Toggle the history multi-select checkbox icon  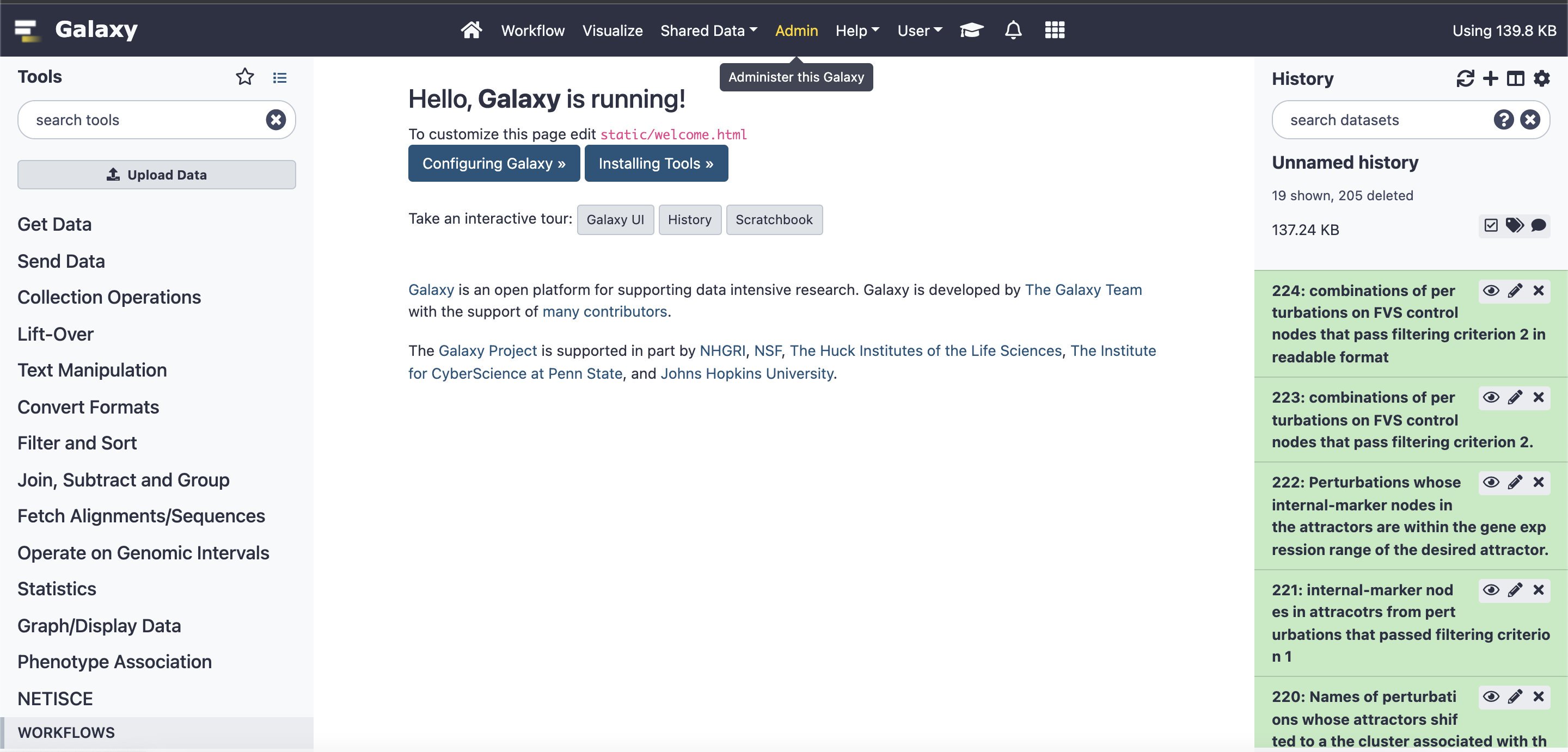[1490, 226]
